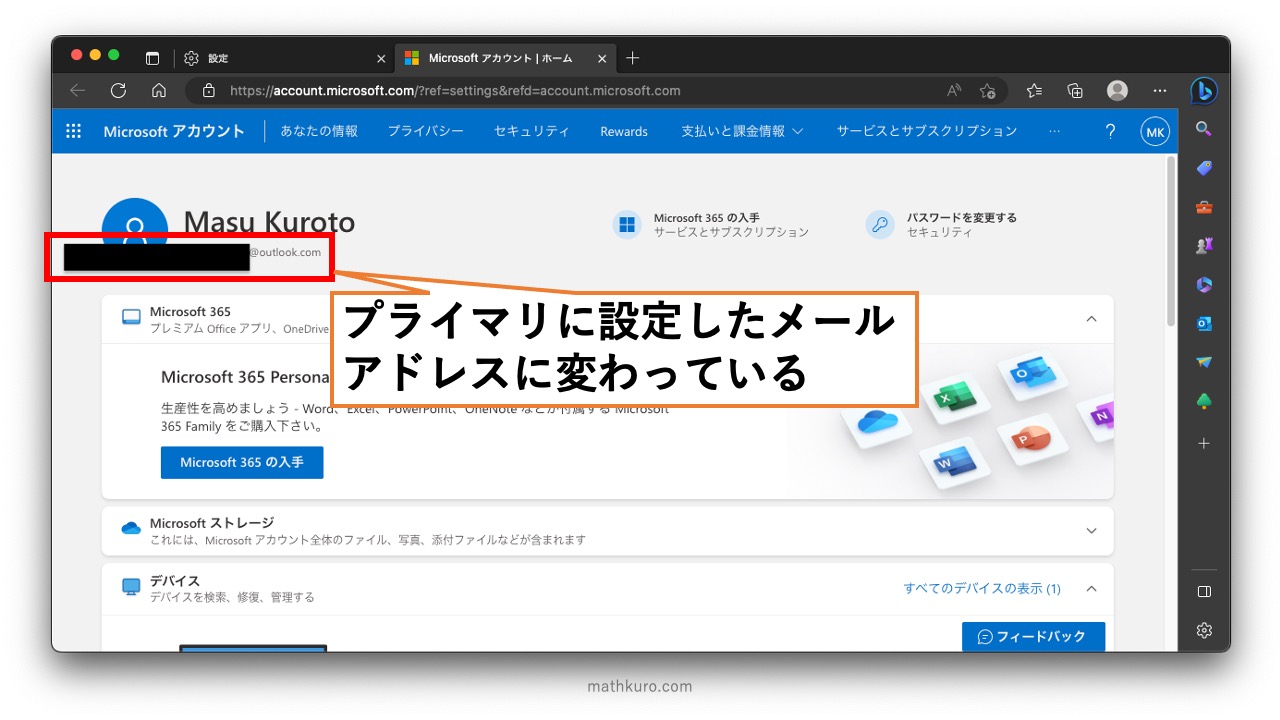1280x720 pixels.
Task: Open the games sidebar icon
Action: (1204, 246)
